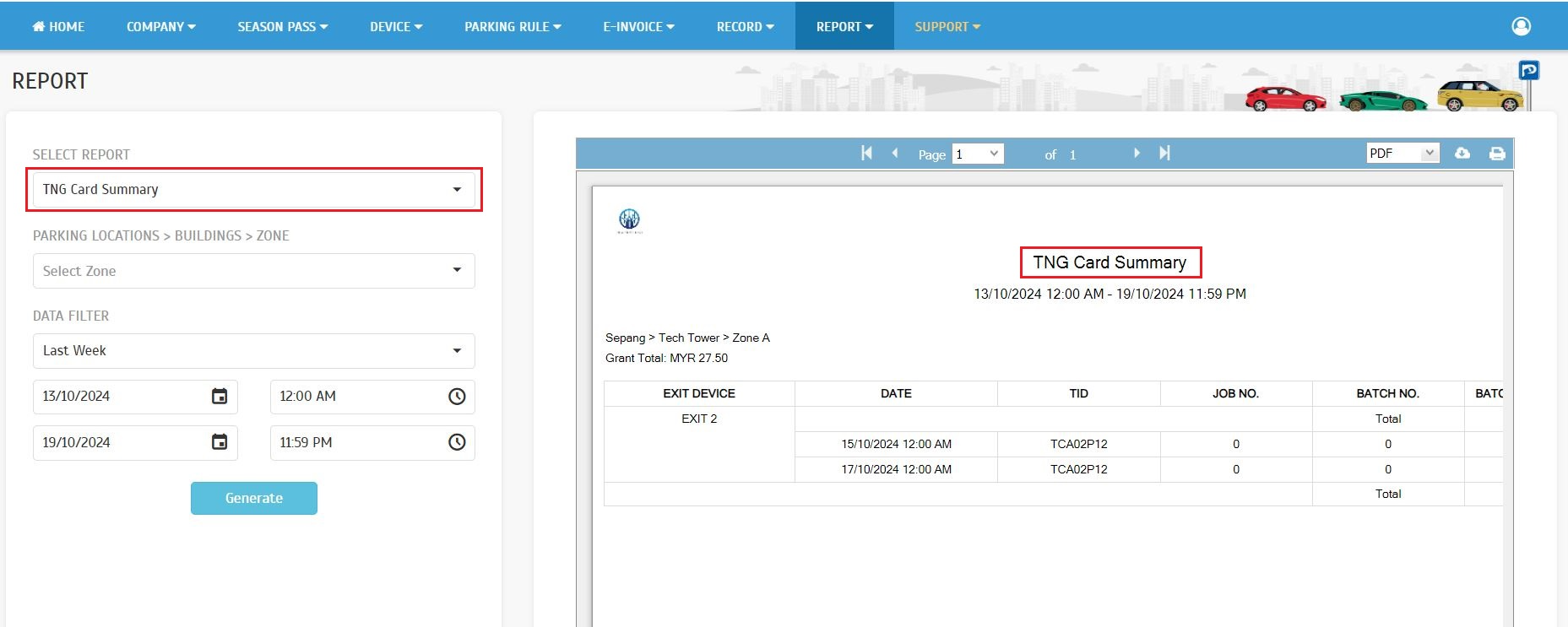Expand the Last Week data filter dropdown
The width and height of the screenshot is (1568, 627).
[x=253, y=350]
